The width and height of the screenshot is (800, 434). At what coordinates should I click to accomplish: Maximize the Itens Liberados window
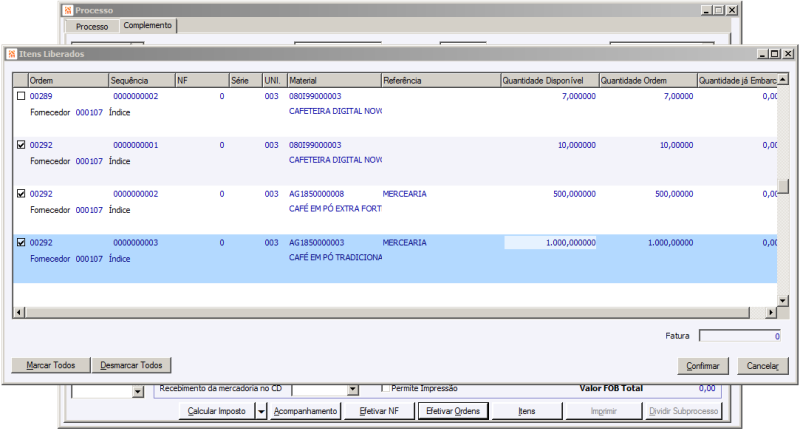click(x=775, y=54)
